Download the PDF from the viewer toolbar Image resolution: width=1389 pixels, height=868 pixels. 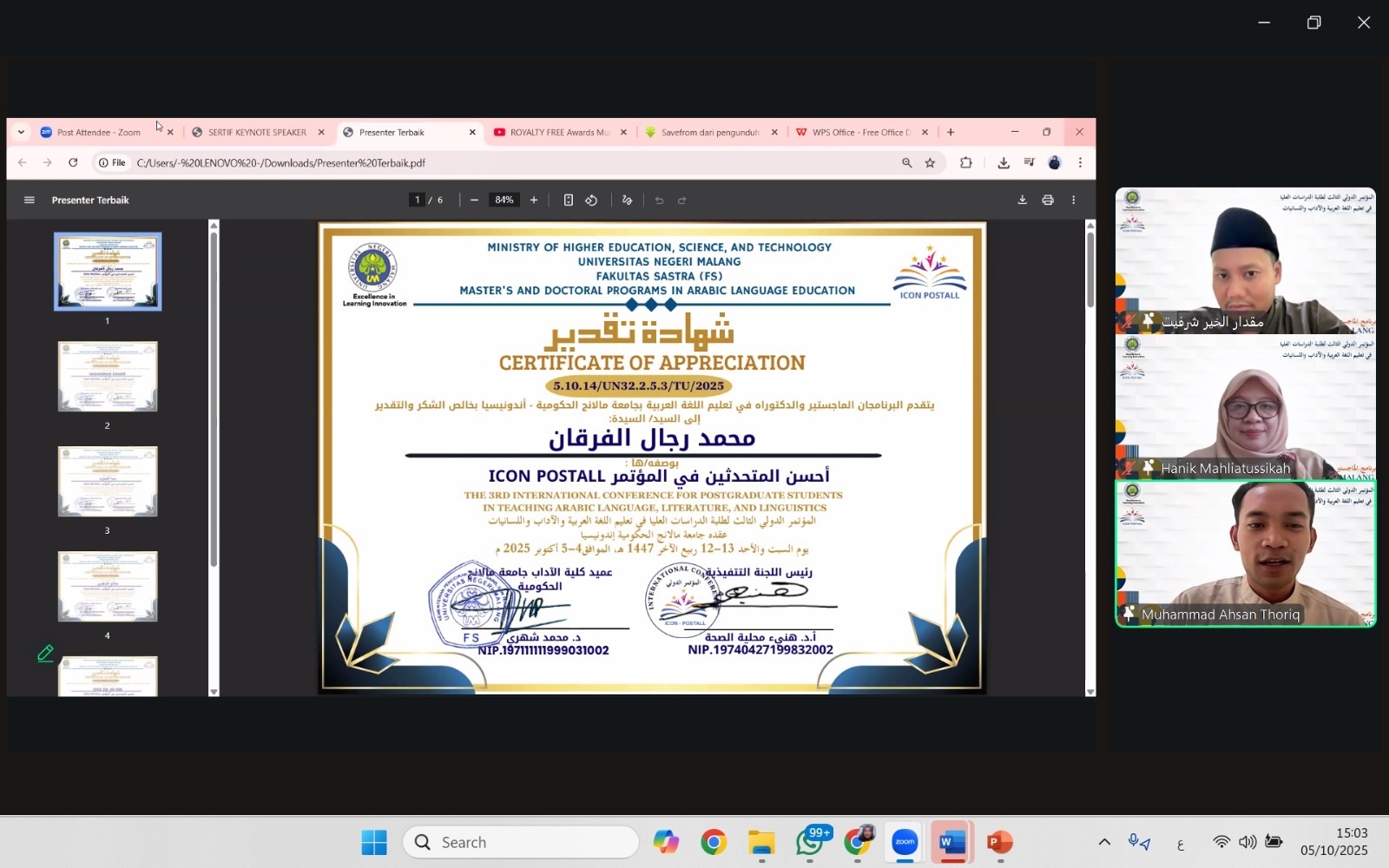click(x=1022, y=201)
